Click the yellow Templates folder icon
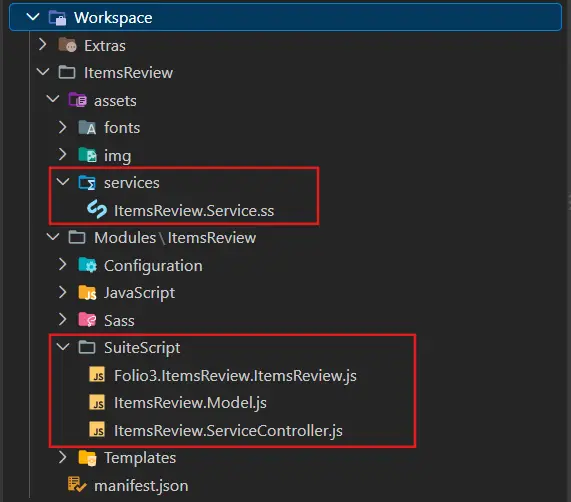Viewport: 571px width, 502px height. [x=87, y=458]
